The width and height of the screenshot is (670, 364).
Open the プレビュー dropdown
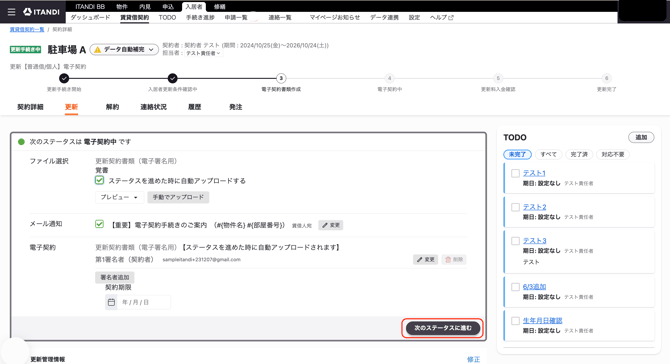tap(119, 197)
